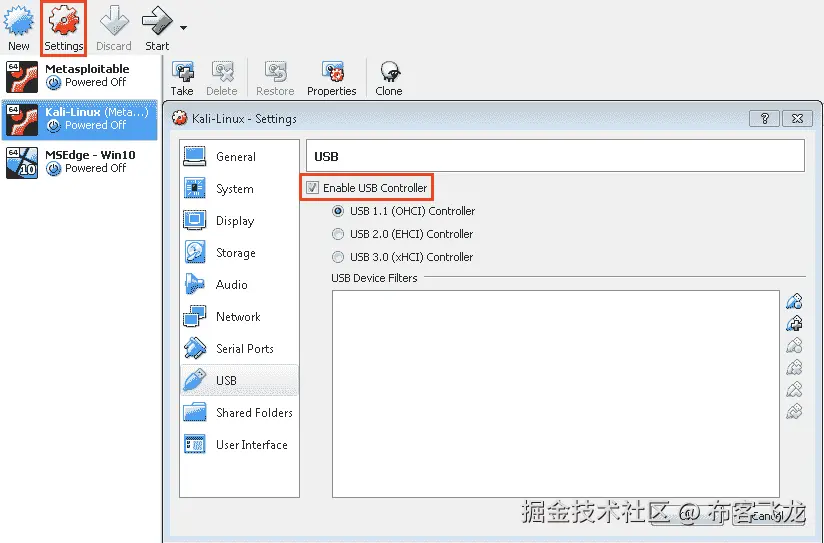Screen dimensions: 824x543
Task: Open the Serial Ports settings category
Action: click(239, 349)
